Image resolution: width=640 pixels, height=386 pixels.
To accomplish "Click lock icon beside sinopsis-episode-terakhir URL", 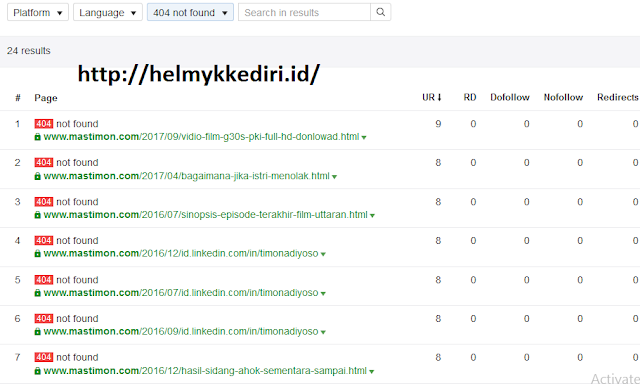I will [x=38, y=215].
